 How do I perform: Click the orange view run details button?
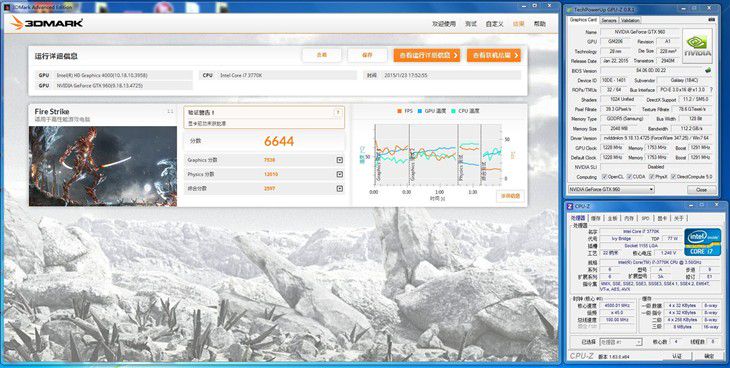pos(426,55)
